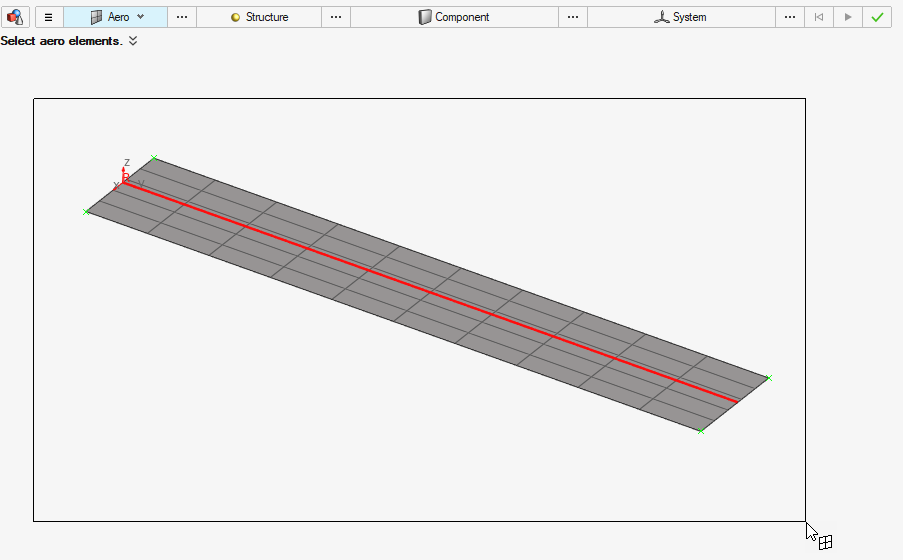The image size is (903, 560).
Task: Open the Aero selector dropdown arrow
Action: tap(141, 17)
